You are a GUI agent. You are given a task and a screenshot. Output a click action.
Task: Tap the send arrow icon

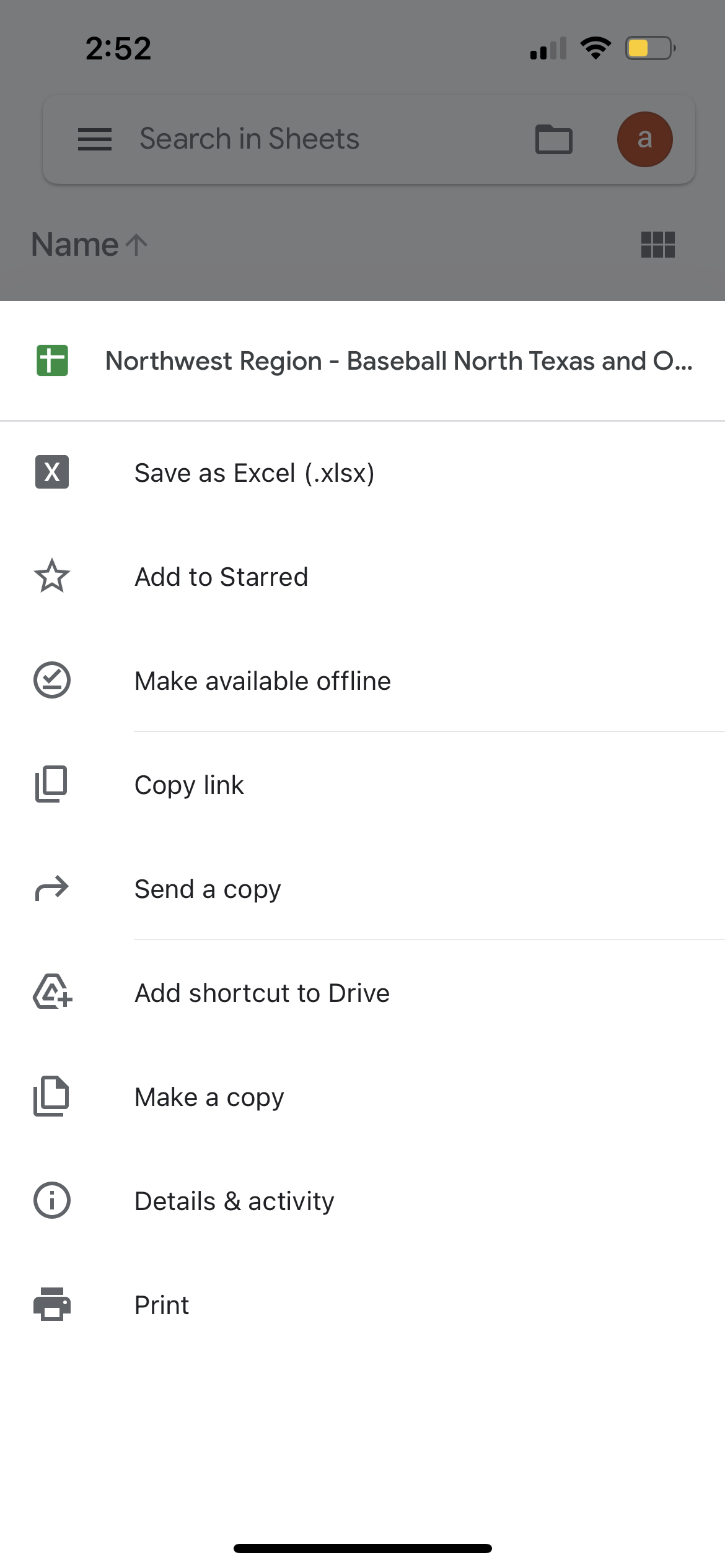[52, 889]
